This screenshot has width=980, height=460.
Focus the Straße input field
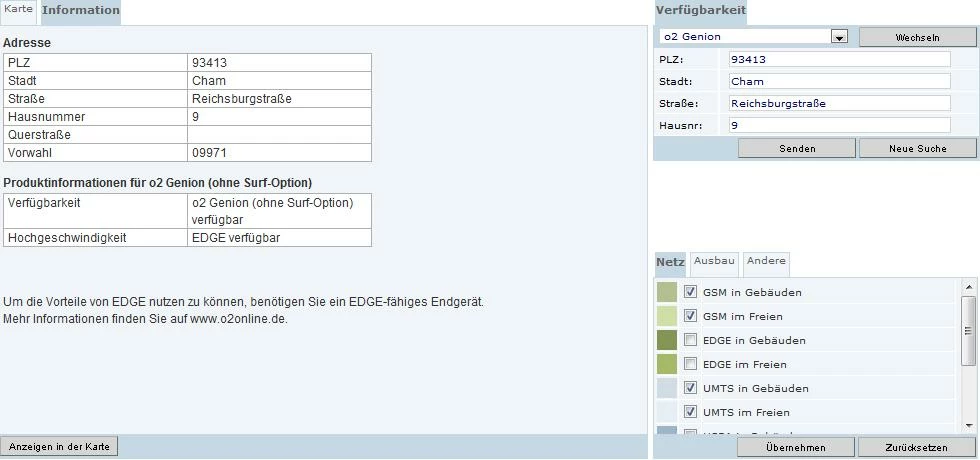click(x=839, y=103)
